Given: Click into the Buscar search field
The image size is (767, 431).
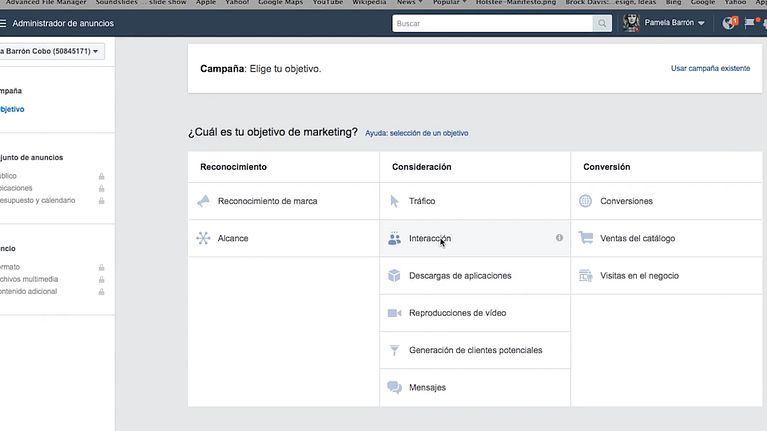Looking at the screenshot, I should [490, 23].
